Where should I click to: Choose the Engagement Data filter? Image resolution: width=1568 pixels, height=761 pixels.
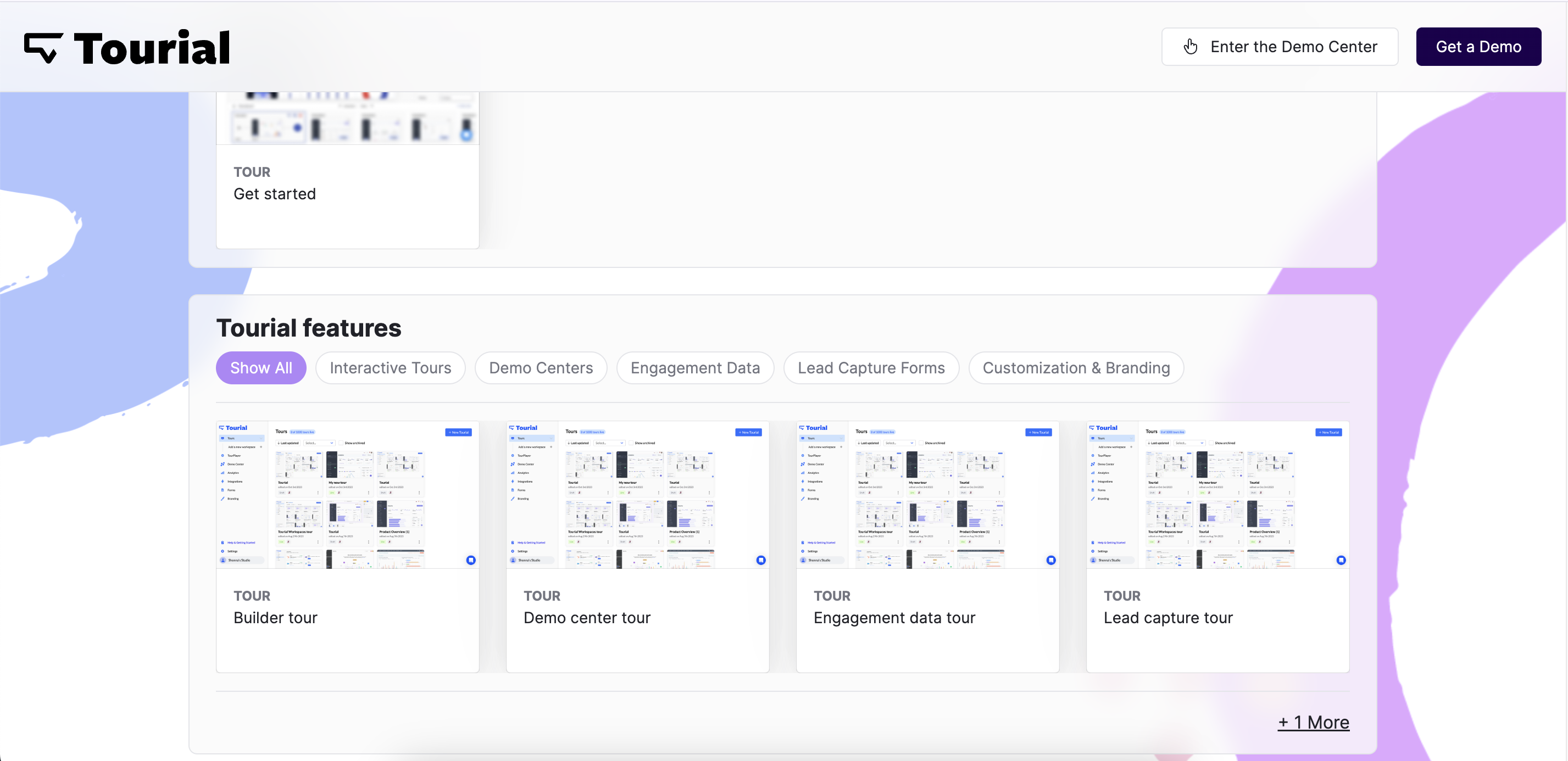coord(694,368)
